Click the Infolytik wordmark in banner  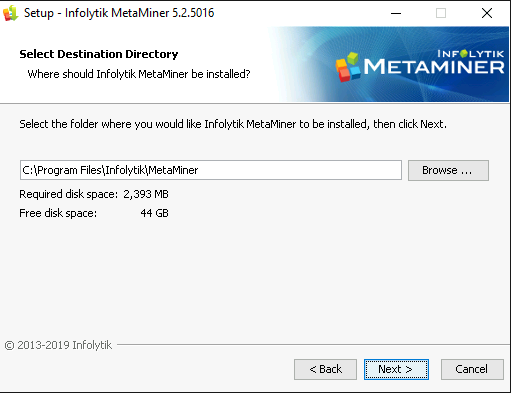[x=470, y=54]
